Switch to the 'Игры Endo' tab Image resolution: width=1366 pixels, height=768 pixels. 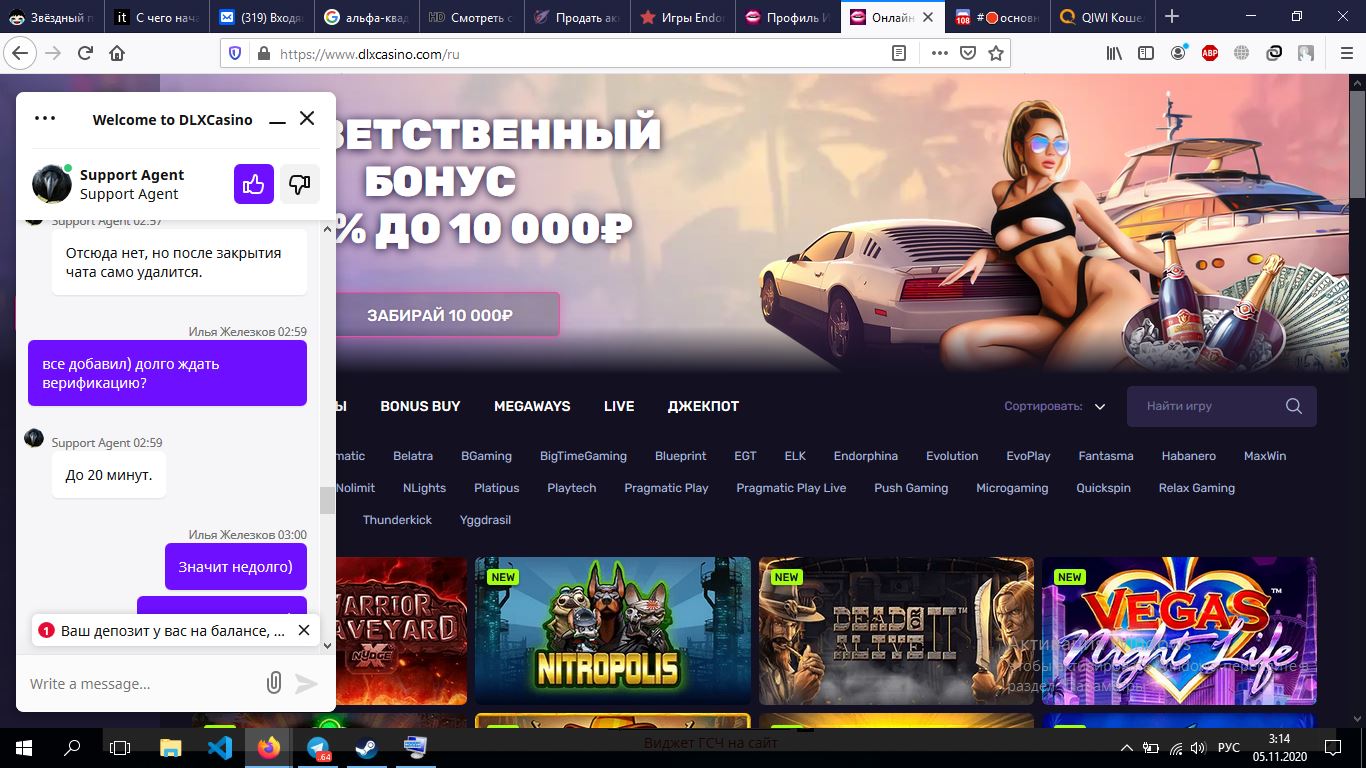click(684, 17)
